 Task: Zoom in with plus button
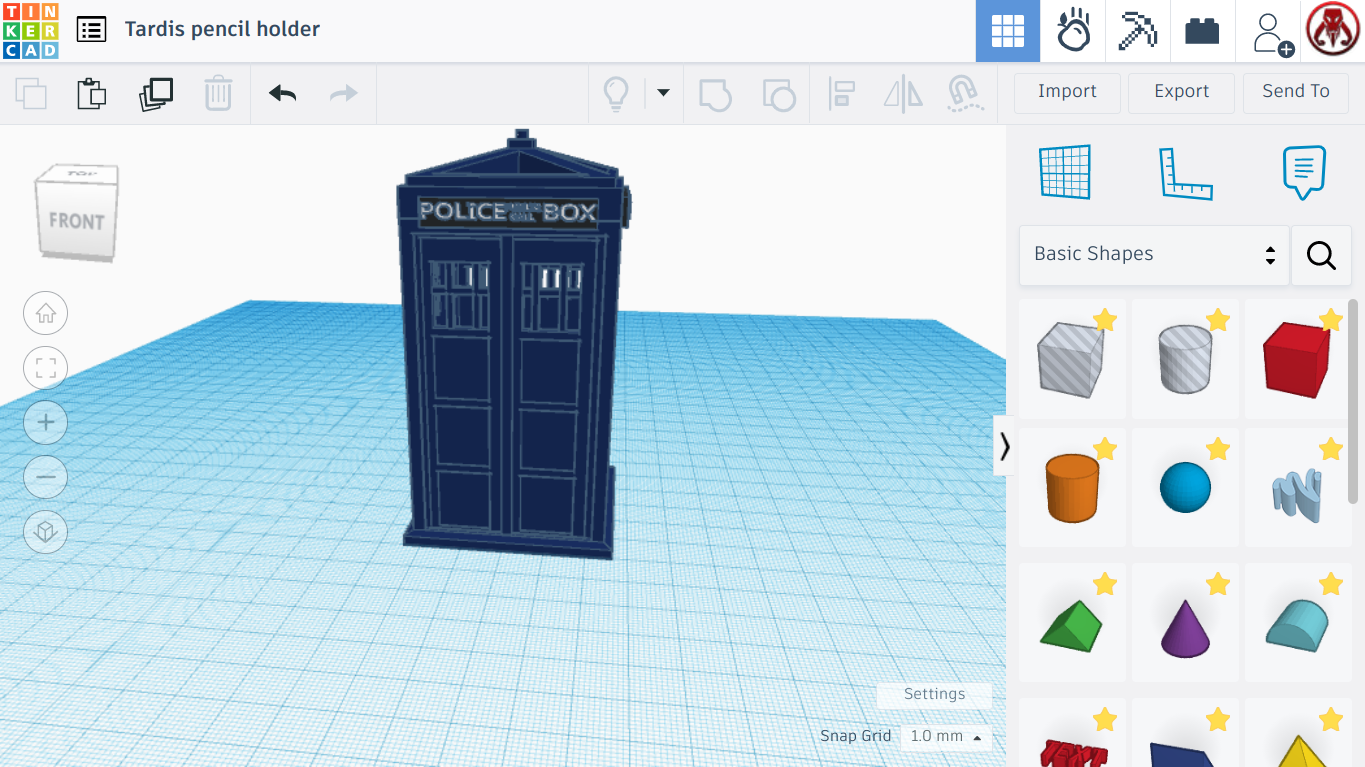pos(45,422)
